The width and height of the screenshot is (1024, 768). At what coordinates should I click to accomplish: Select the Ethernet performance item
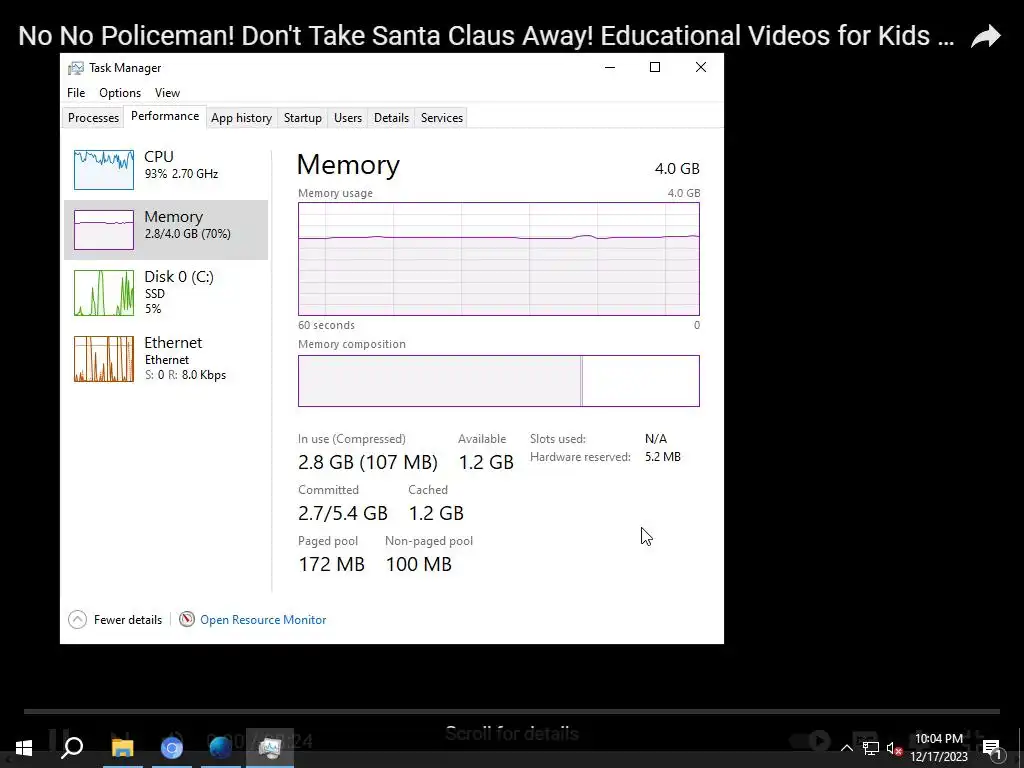166,359
